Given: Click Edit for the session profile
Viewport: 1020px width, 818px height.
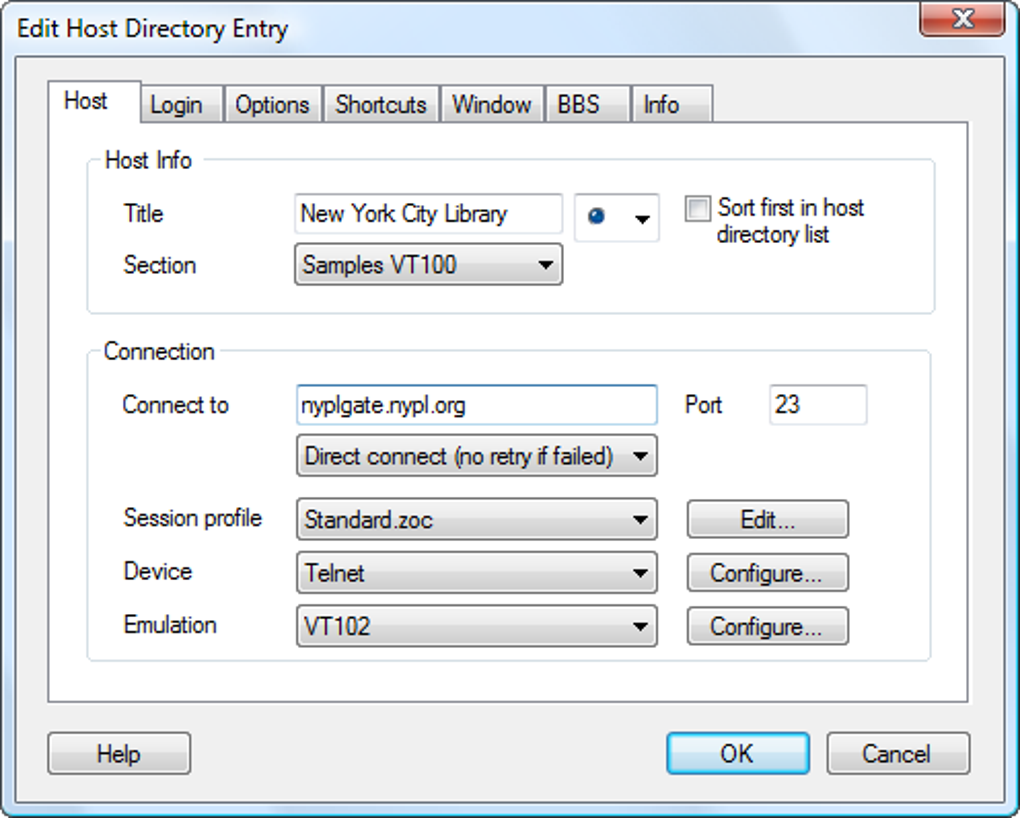Looking at the screenshot, I should (767, 520).
